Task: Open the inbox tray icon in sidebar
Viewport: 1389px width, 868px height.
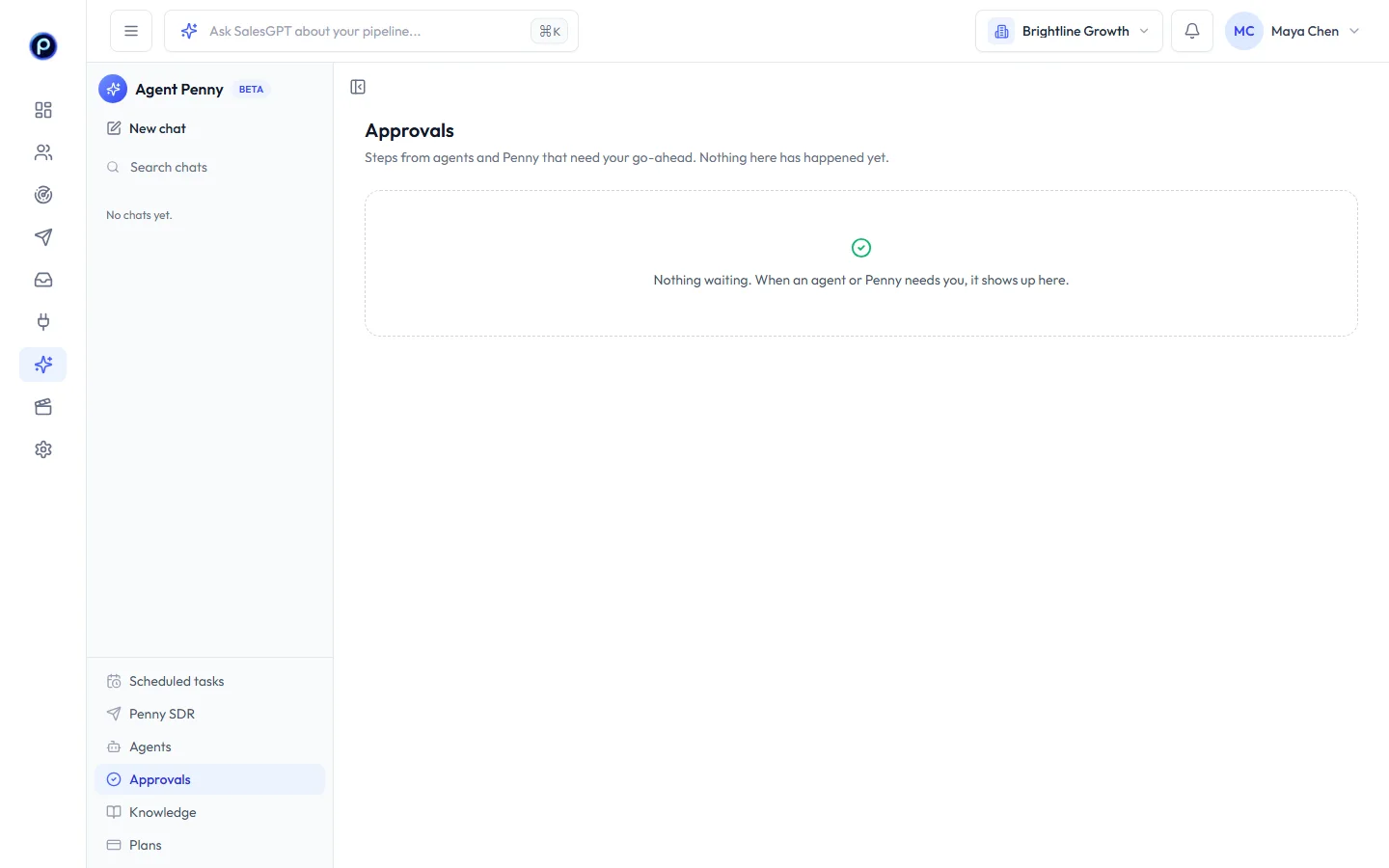Action: (43, 280)
